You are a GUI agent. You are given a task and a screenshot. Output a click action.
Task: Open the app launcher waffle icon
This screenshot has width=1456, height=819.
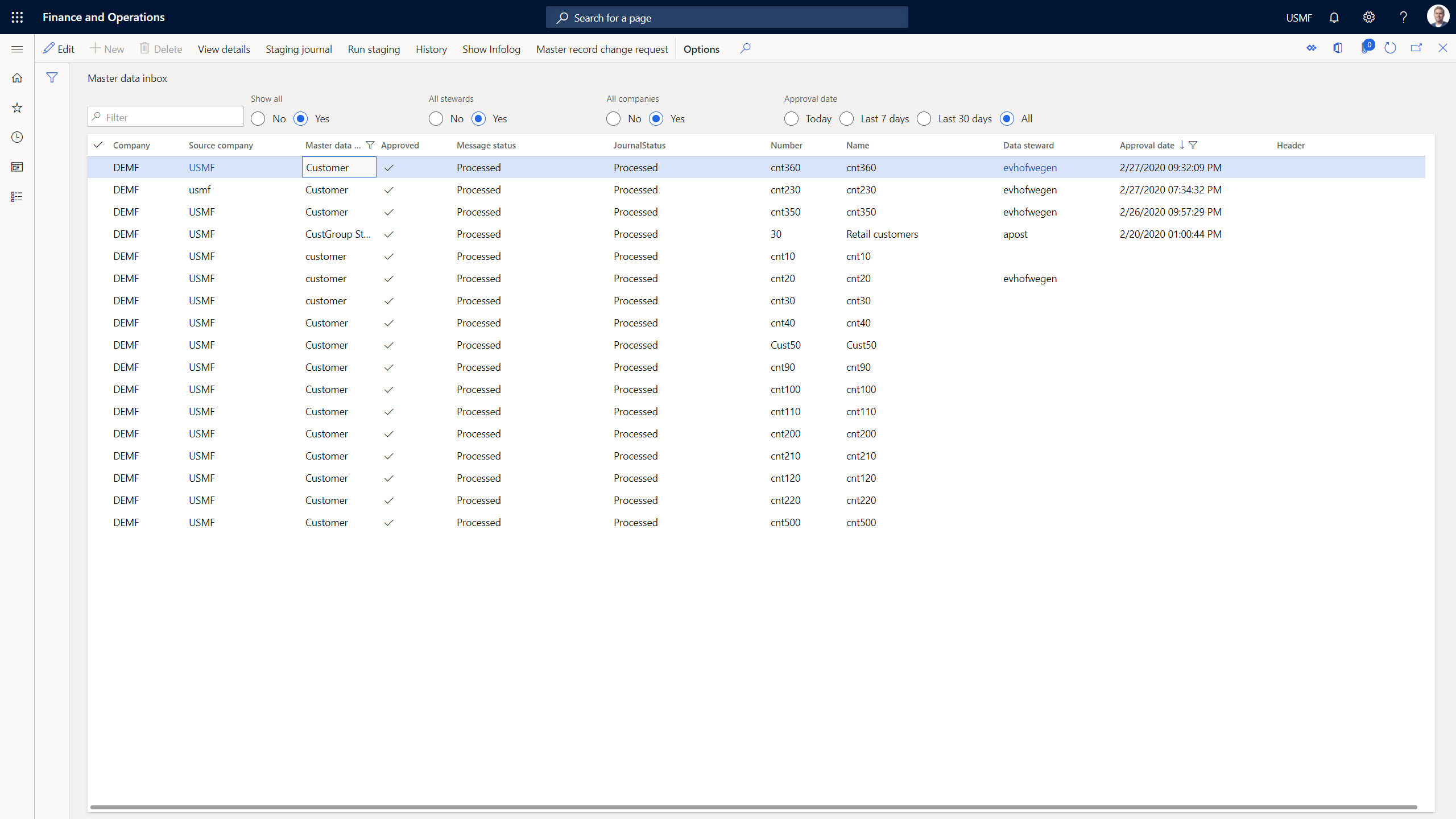(17, 17)
